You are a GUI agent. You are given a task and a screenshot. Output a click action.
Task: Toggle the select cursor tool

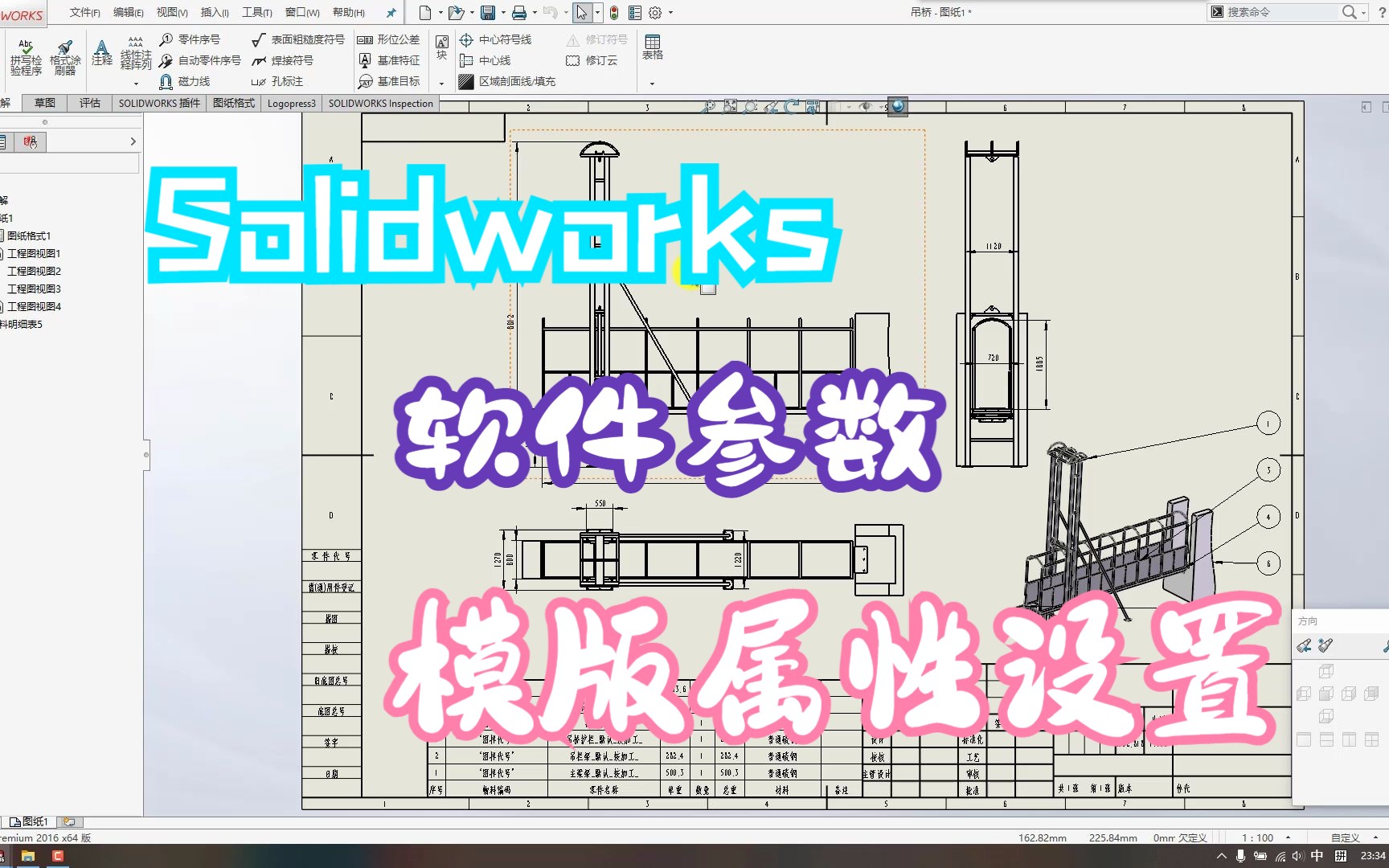click(x=582, y=12)
